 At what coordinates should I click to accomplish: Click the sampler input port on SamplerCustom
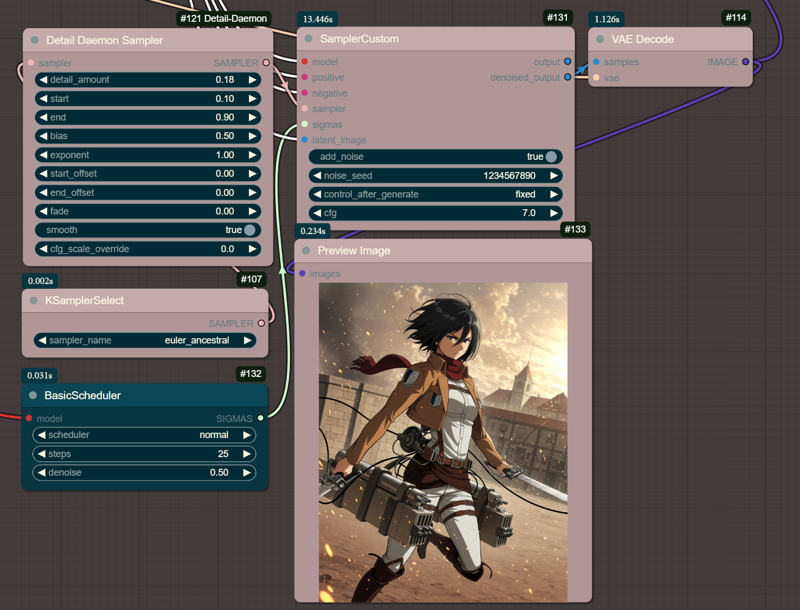[x=305, y=109]
